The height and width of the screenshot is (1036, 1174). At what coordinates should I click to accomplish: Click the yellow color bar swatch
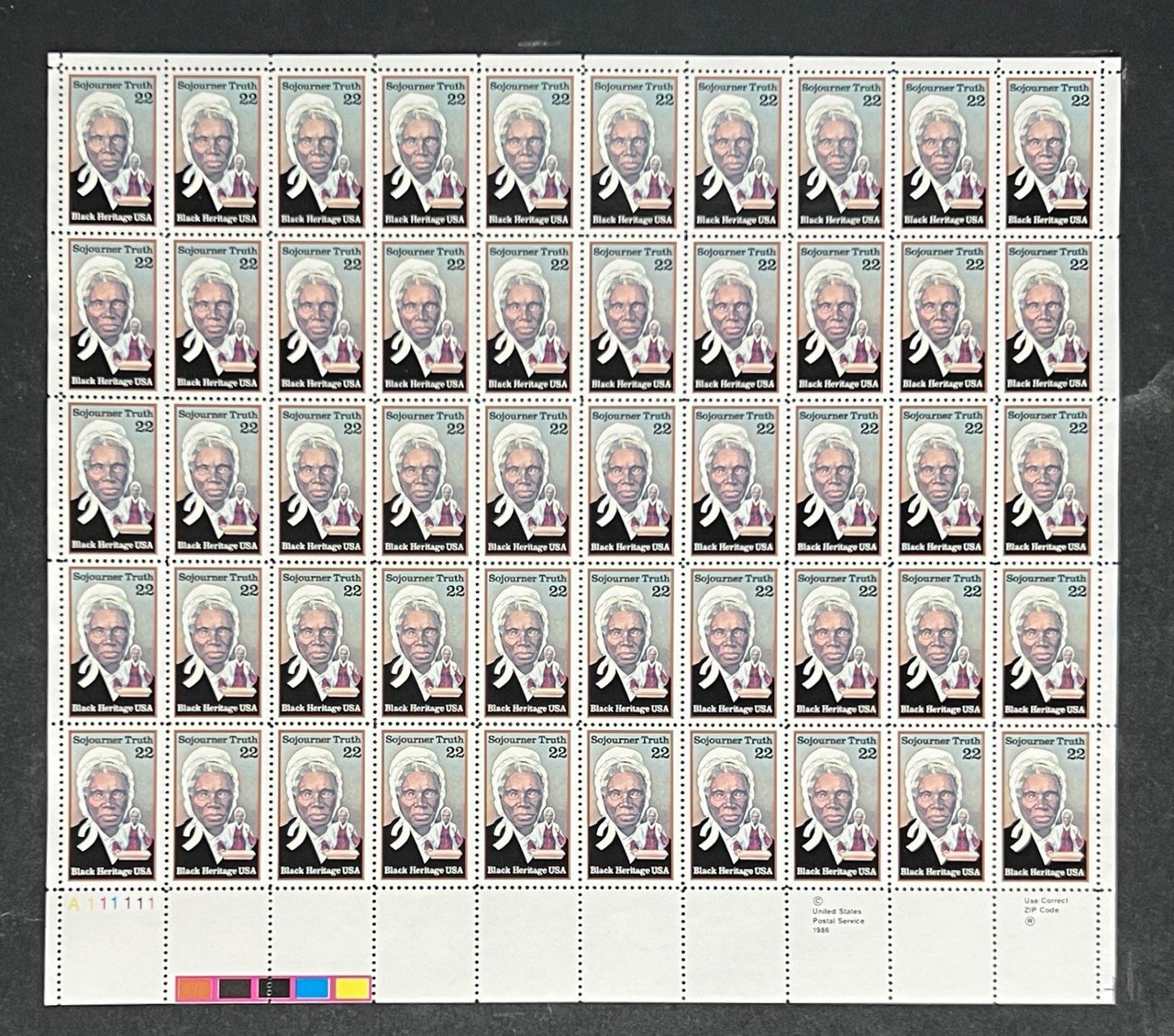(x=351, y=988)
